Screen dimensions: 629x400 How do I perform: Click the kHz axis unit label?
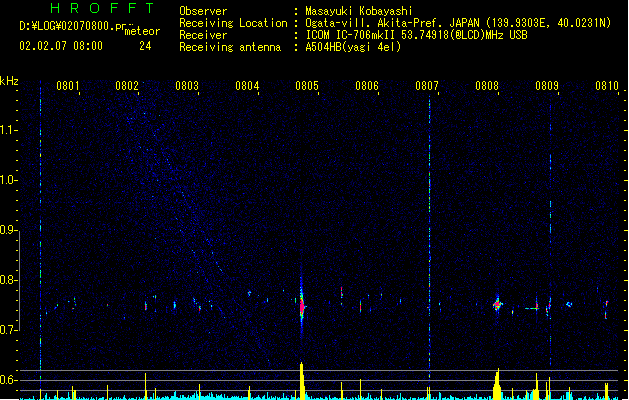[x=9, y=81]
